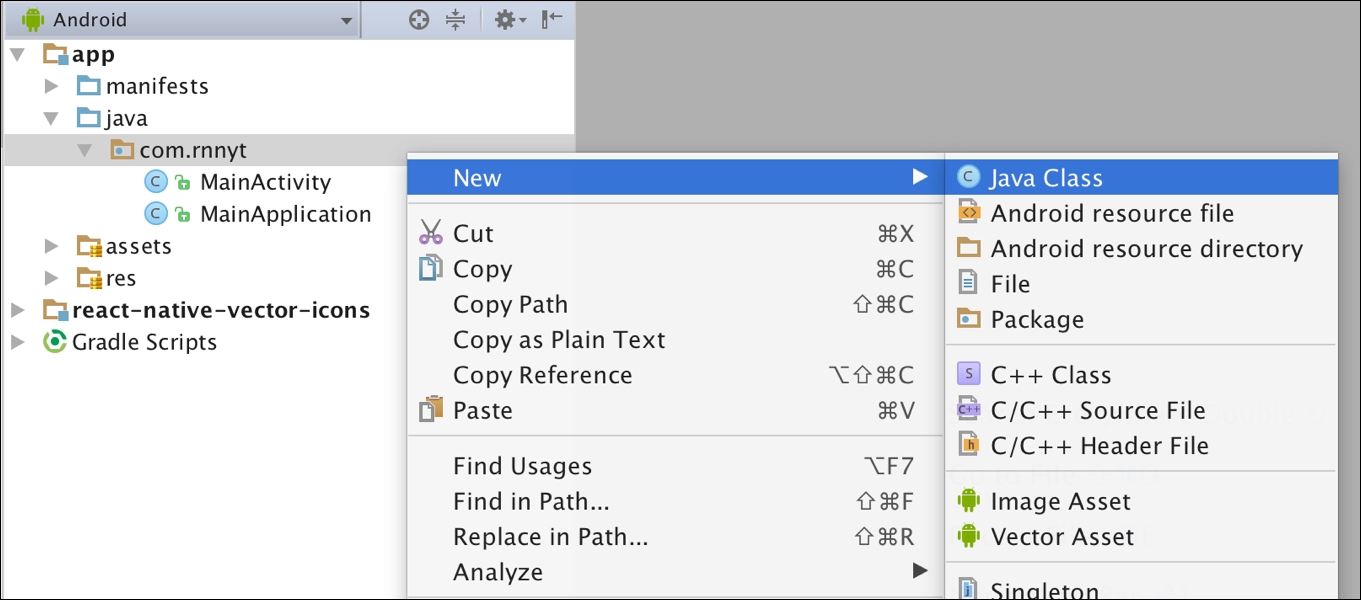Viewport: 1361px width, 600px height.
Task: Expand the Gradle Scripts arrow
Action: 17,342
